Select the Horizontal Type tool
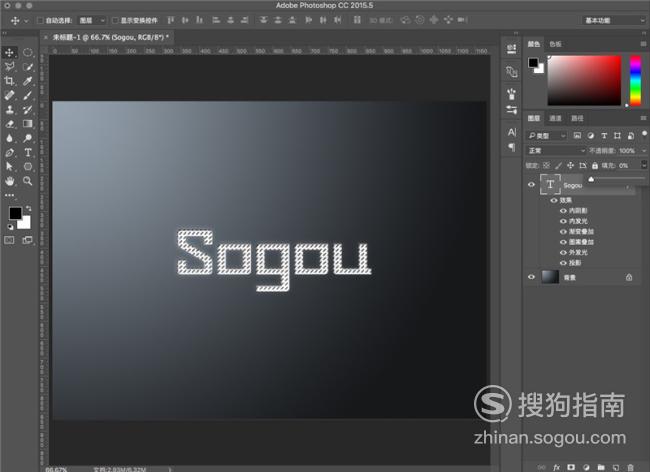 [x=27, y=152]
